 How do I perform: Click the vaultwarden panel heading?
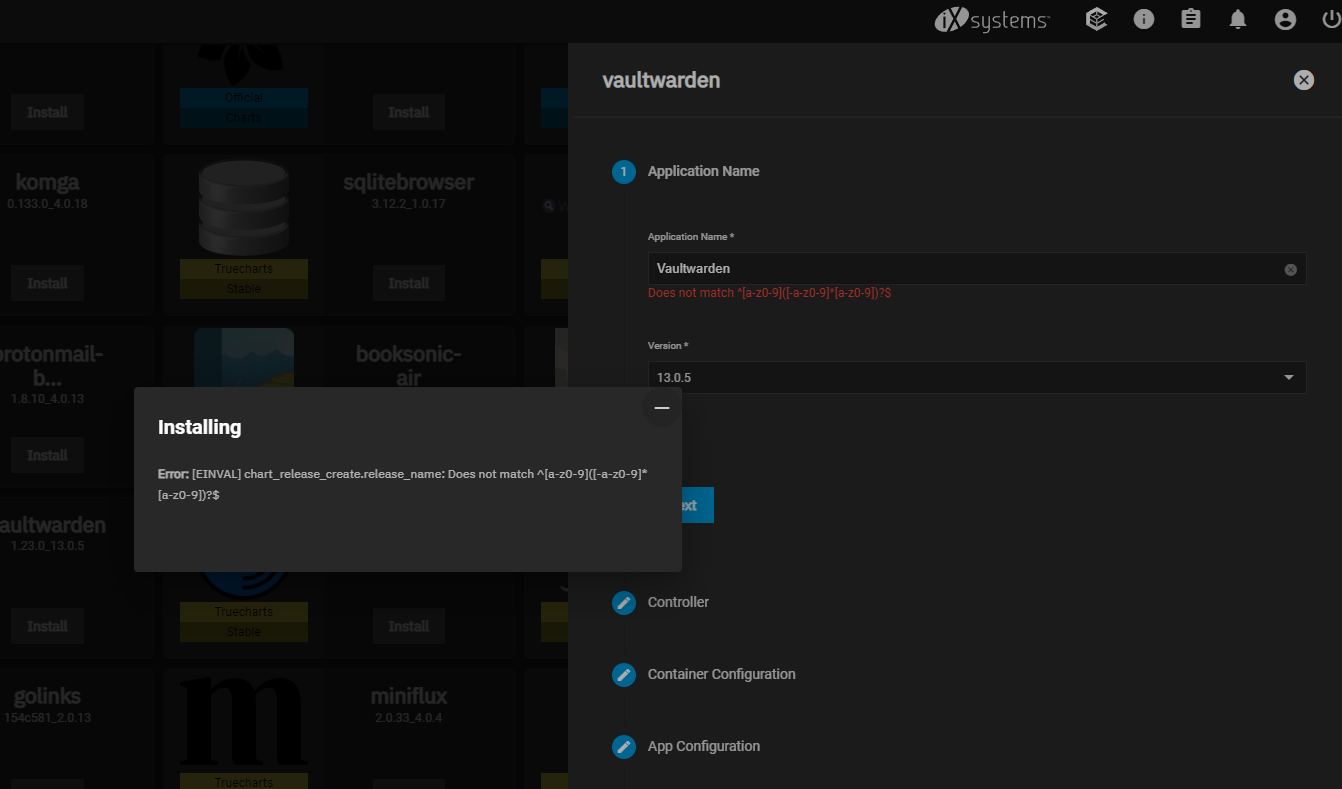tap(661, 80)
